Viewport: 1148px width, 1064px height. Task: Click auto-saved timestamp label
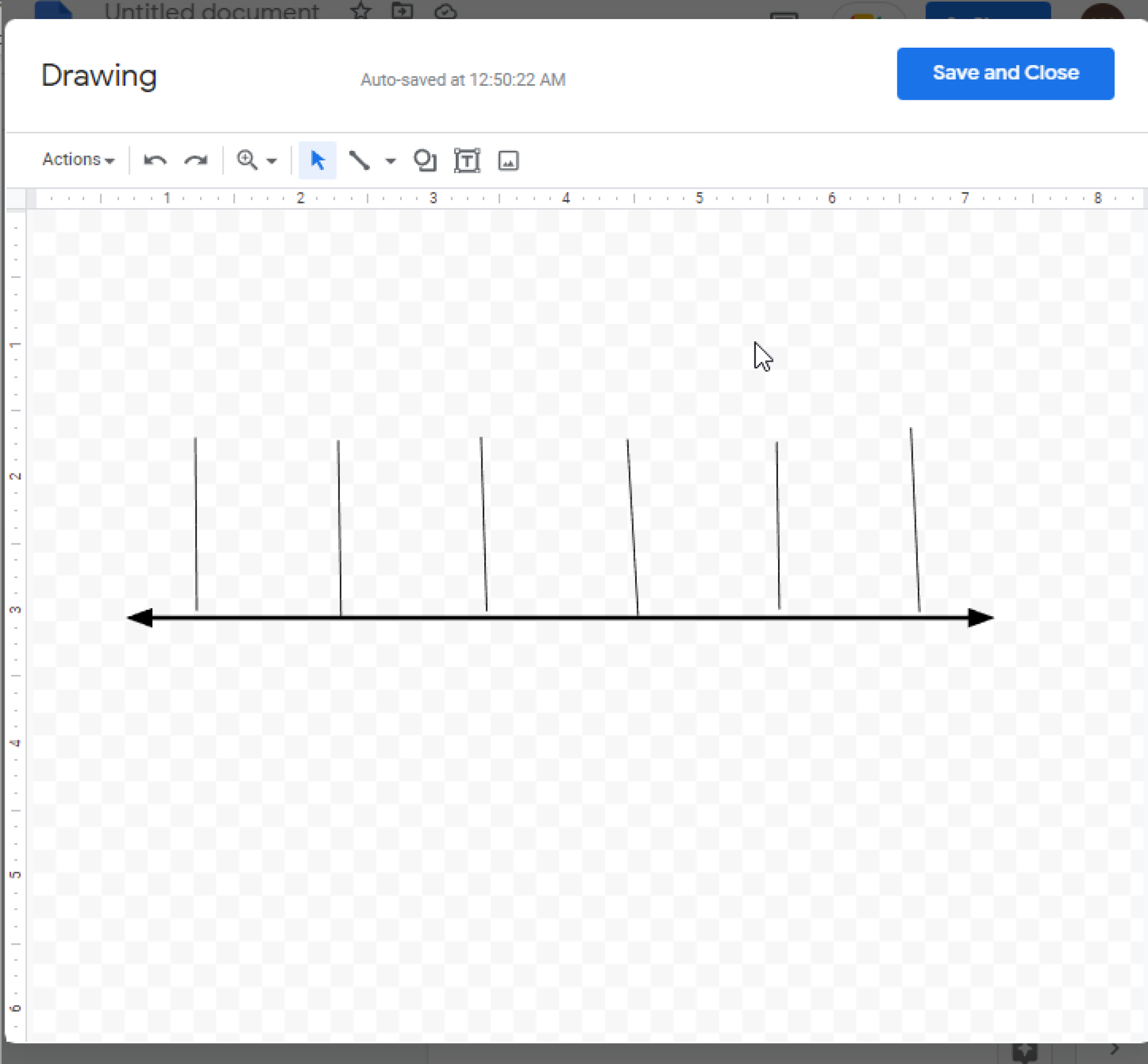point(463,80)
